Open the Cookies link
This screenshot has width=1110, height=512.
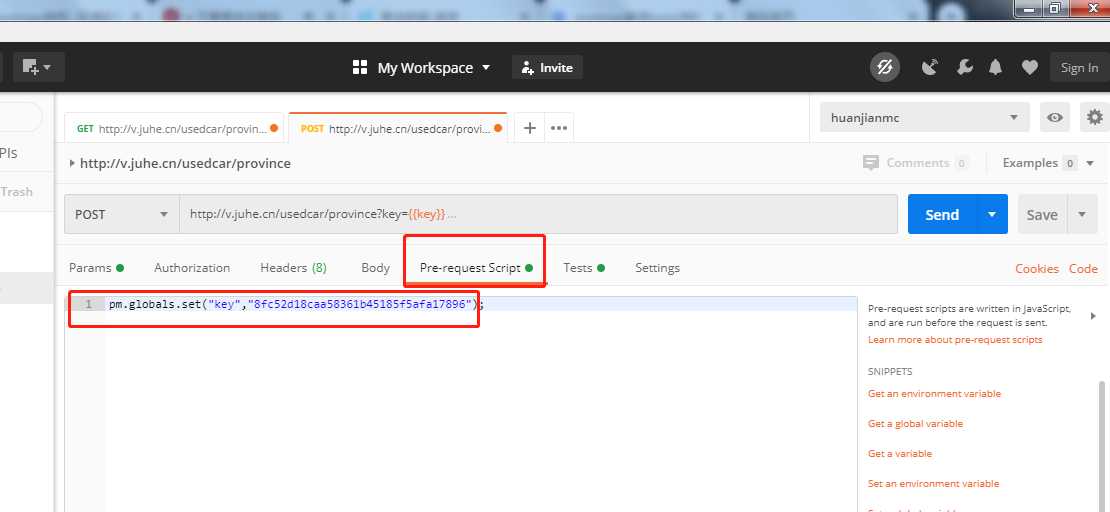(1037, 268)
